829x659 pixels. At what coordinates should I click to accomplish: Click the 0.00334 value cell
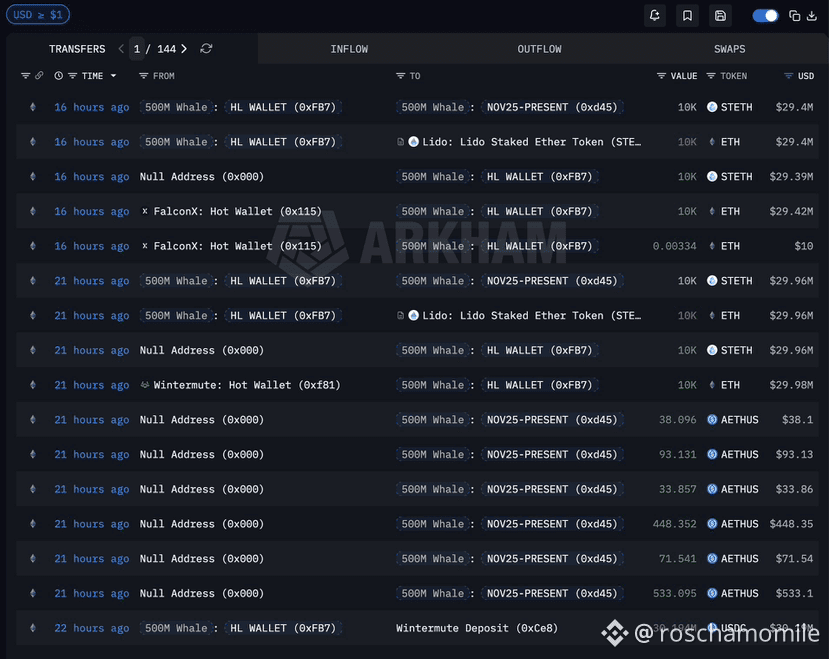click(674, 246)
